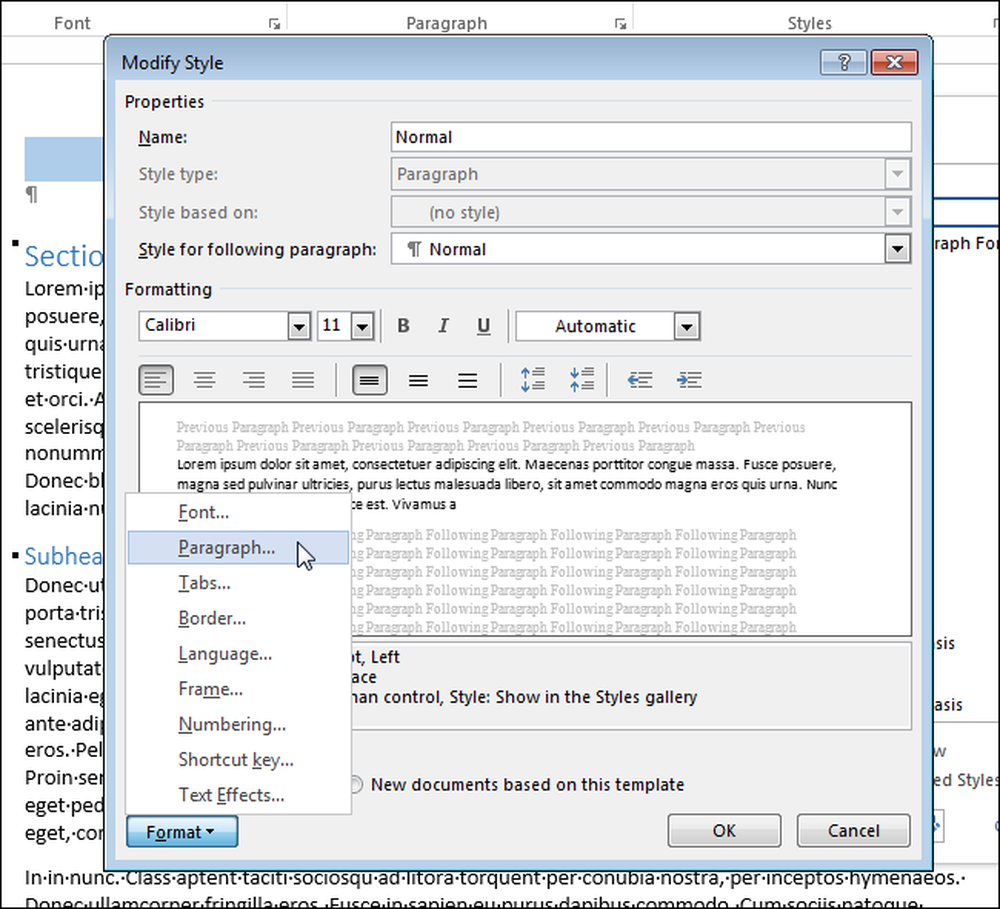
Task: Choose Font... from Format menu
Action: click(239, 512)
